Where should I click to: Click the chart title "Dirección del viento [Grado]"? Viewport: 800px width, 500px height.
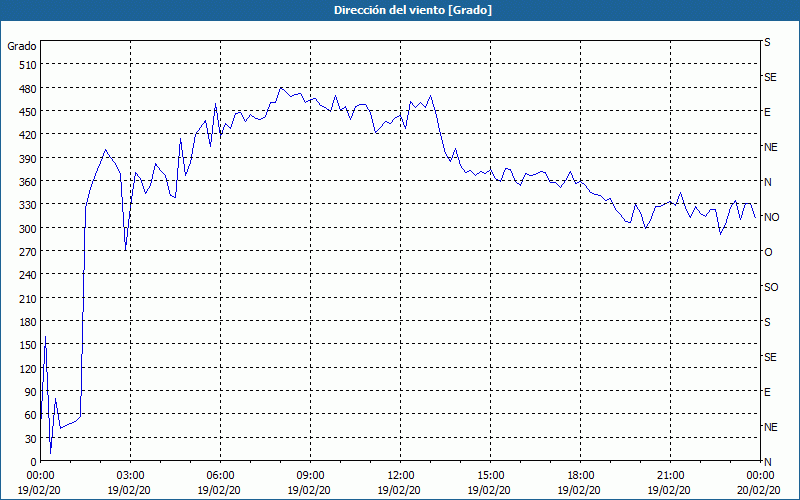pyautogui.click(x=413, y=10)
